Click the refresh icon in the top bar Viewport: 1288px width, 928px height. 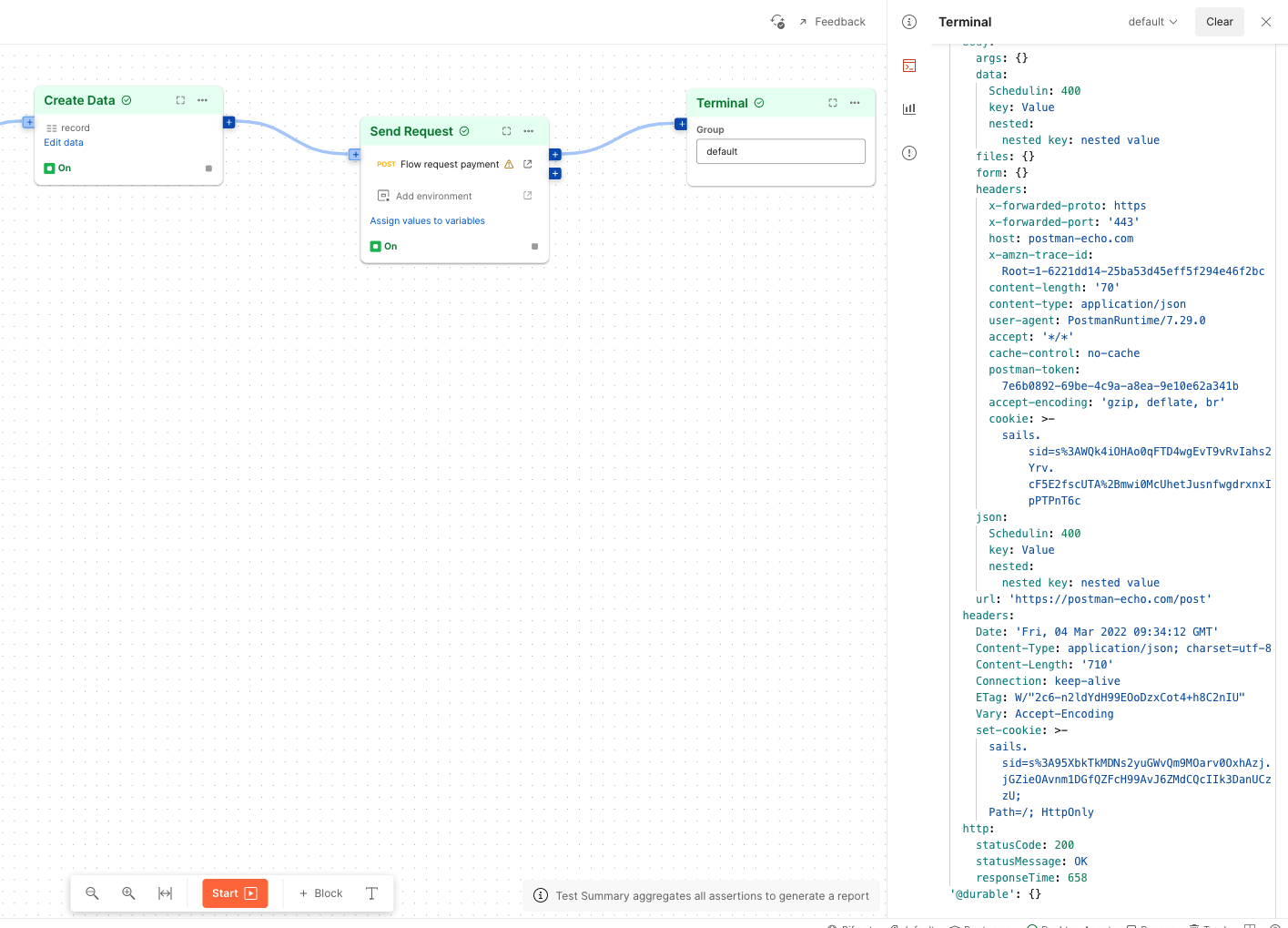click(777, 21)
